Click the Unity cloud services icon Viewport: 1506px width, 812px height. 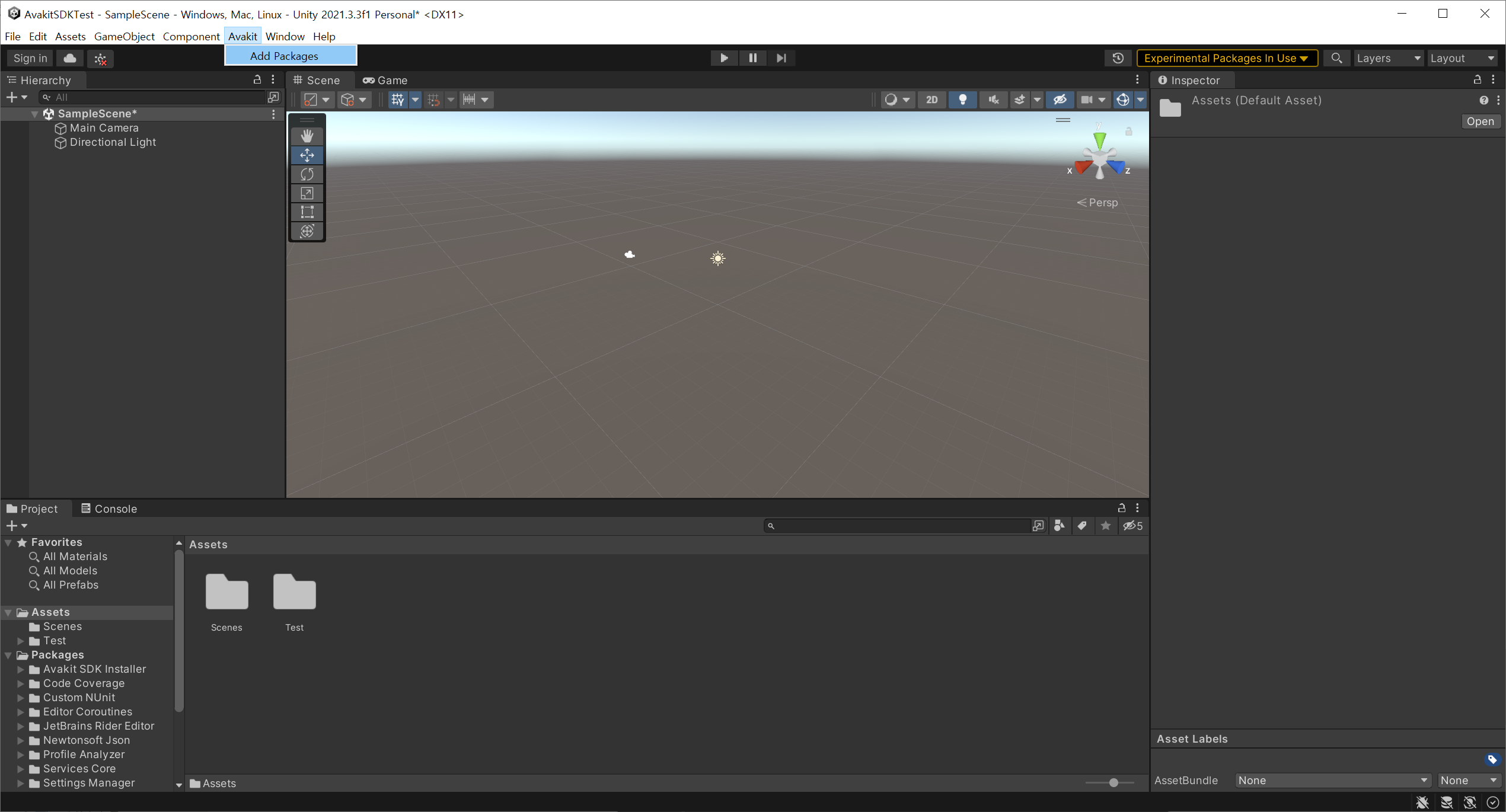coord(69,58)
